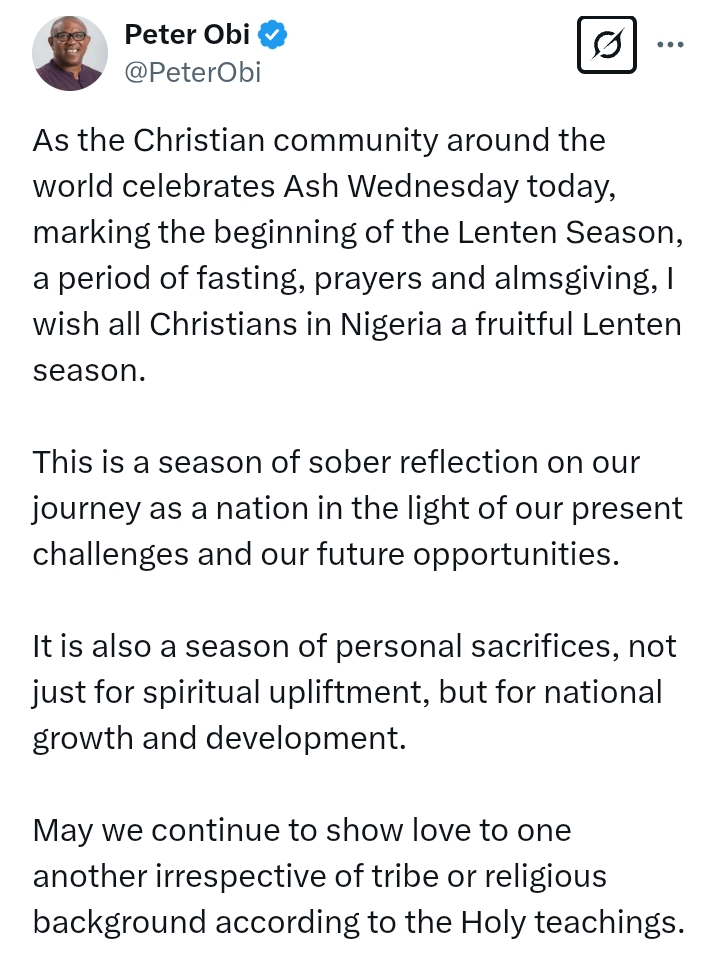Open the Grok explain-post icon
Image resolution: width=720 pixels, height=954 pixels.
pyautogui.click(x=606, y=45)
